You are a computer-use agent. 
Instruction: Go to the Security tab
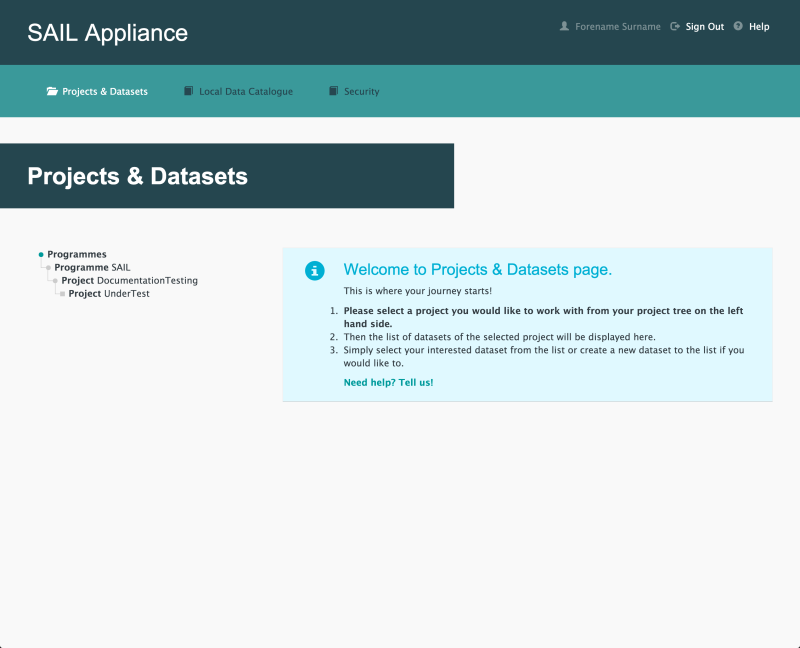(x=361, y=92)
